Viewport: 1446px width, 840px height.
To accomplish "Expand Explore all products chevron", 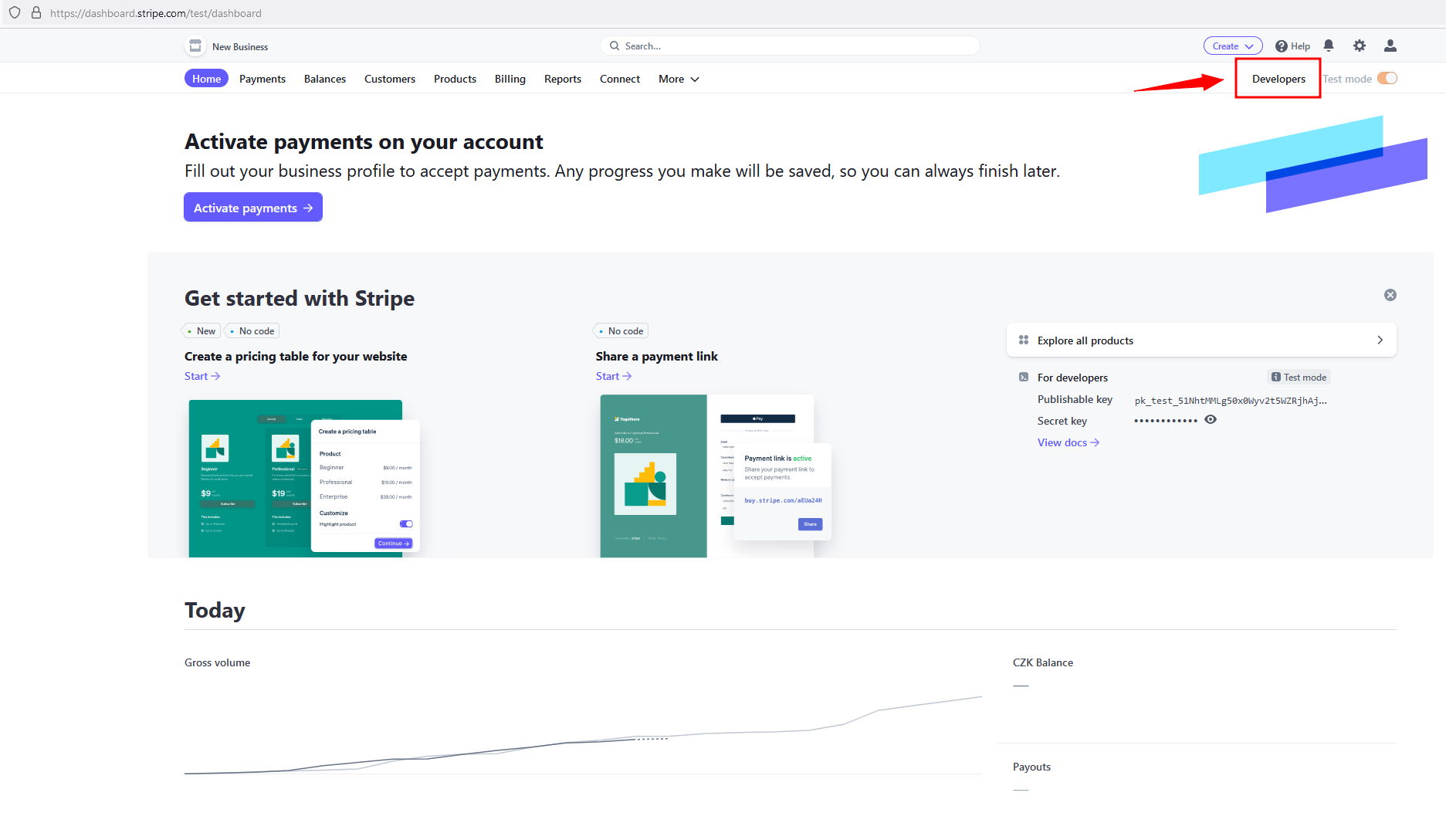I will 1380,340.
